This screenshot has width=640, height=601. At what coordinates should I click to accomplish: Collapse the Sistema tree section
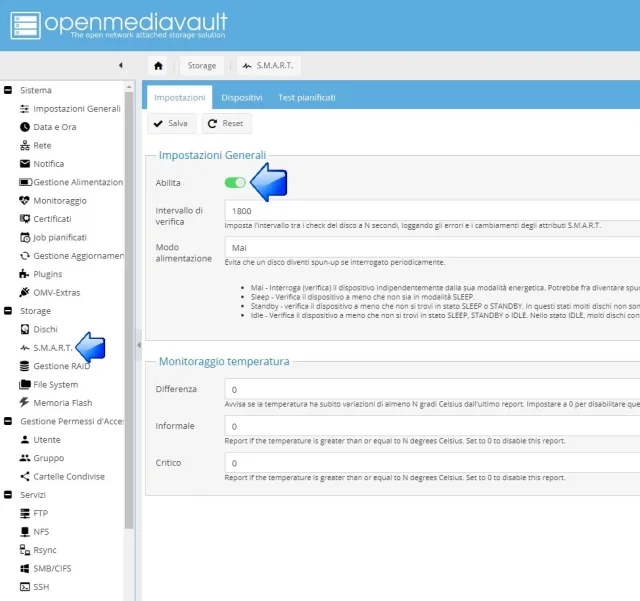(9, 91)
